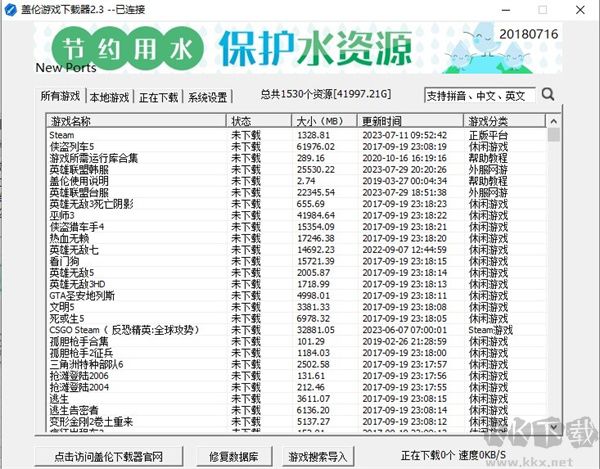Click the app icon in title bar
Screen dimensions: 600x469
click(x=9, y=9)
